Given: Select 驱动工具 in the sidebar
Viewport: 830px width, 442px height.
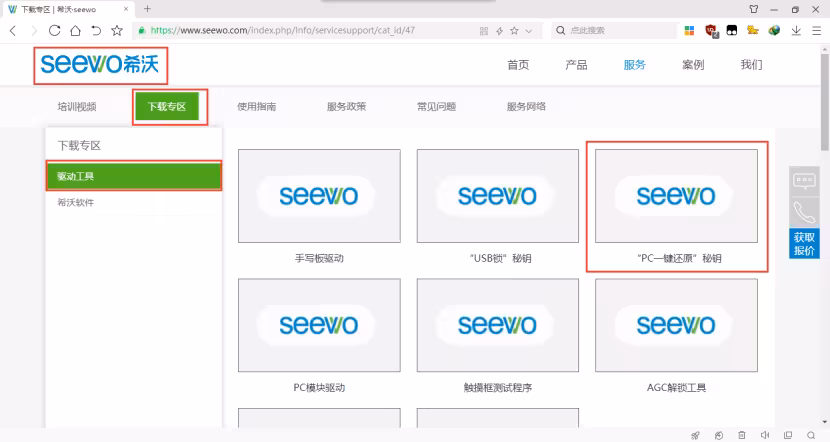Looking at the screenshot, I should click(x=133, y=176).
